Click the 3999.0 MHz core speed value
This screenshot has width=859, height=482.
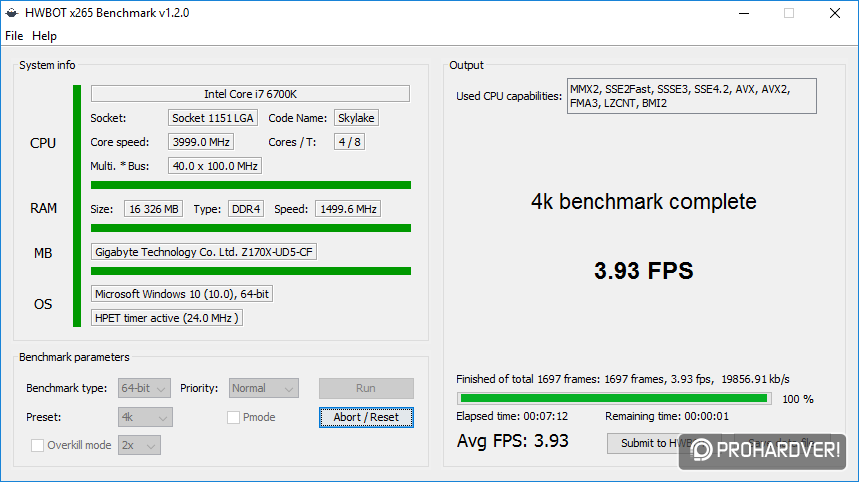(201, 142)
